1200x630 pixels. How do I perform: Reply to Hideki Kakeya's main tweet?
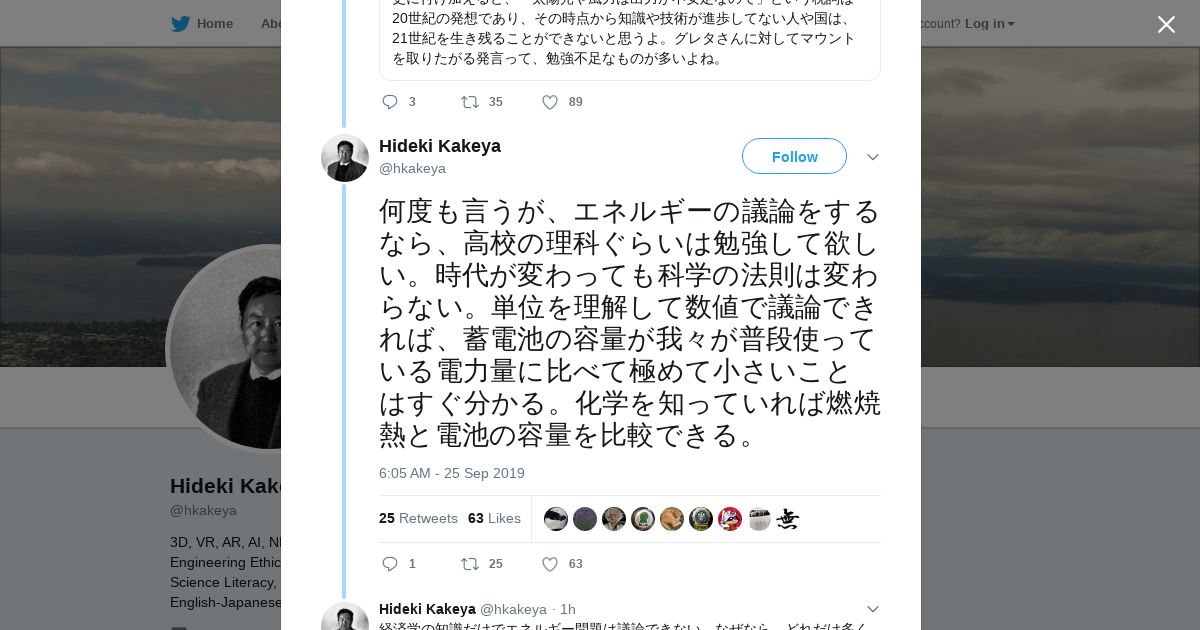390,564
